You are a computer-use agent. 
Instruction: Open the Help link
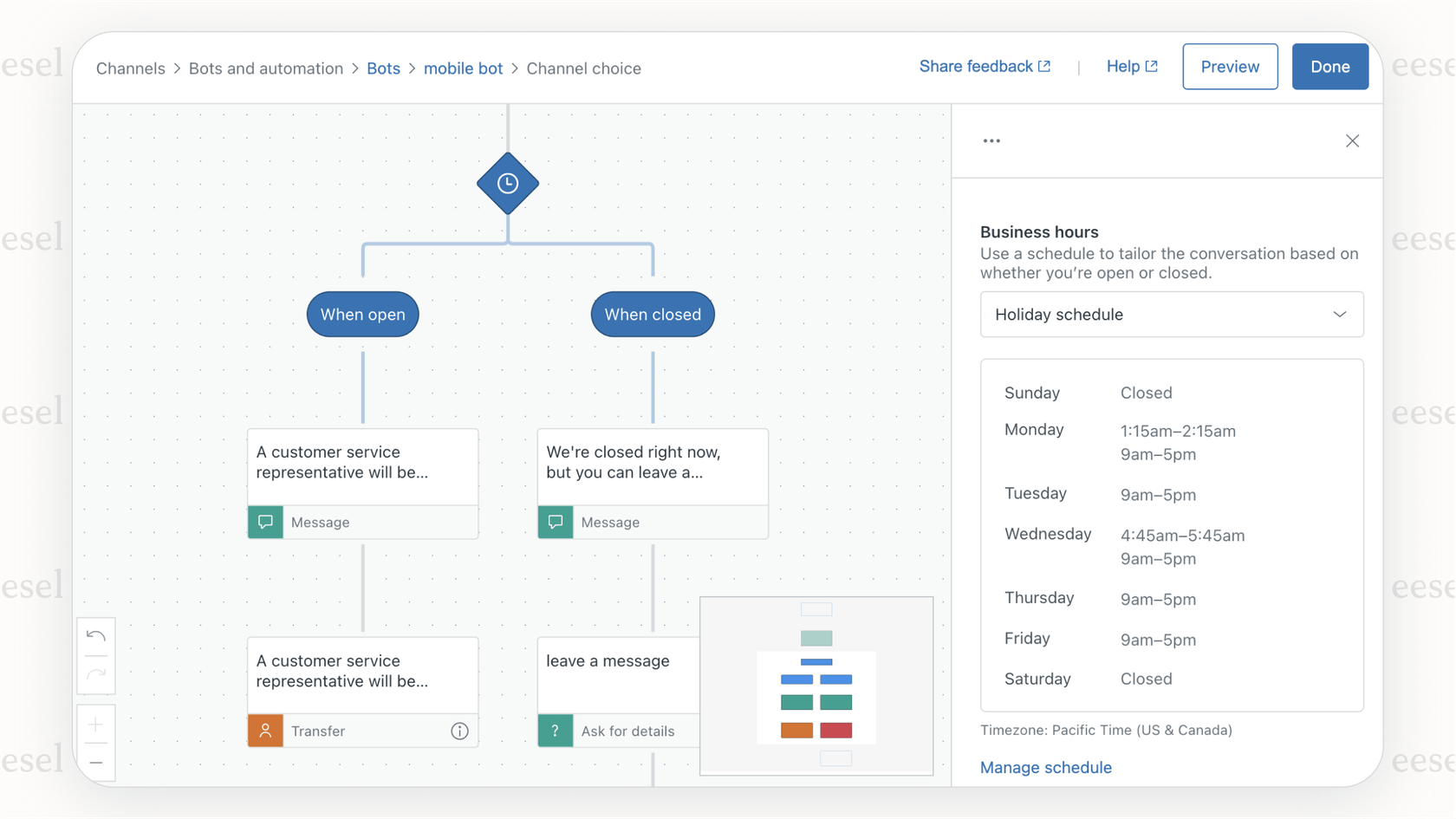(1132, 66)
